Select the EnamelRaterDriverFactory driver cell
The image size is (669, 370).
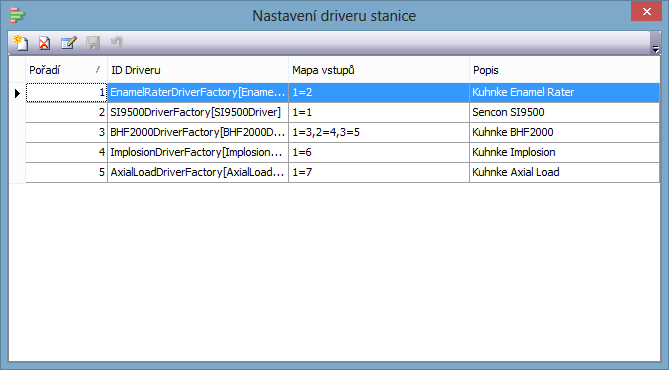pos(198,93)
